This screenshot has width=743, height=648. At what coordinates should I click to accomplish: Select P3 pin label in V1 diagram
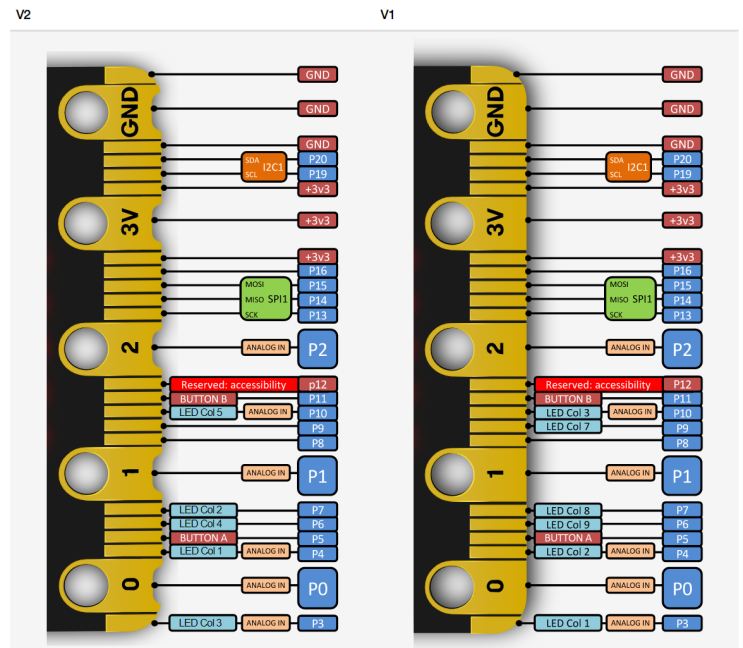pos(682,623)
